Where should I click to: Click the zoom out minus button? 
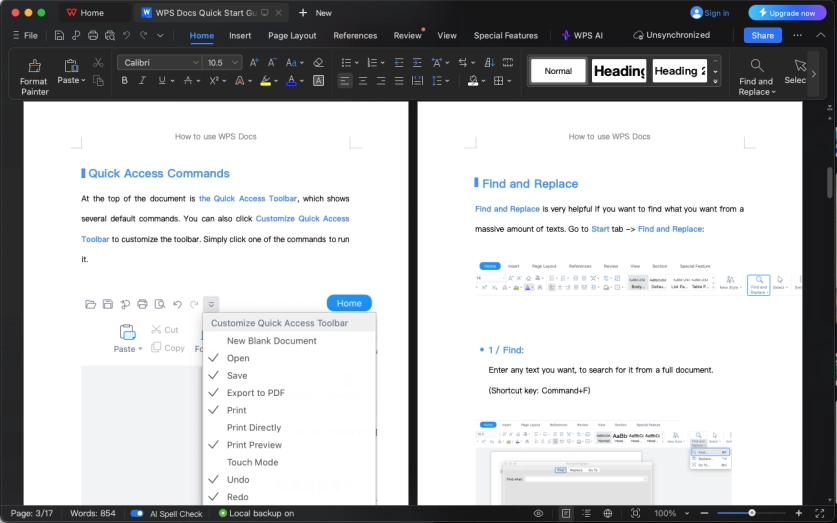(x=704, y=513)
